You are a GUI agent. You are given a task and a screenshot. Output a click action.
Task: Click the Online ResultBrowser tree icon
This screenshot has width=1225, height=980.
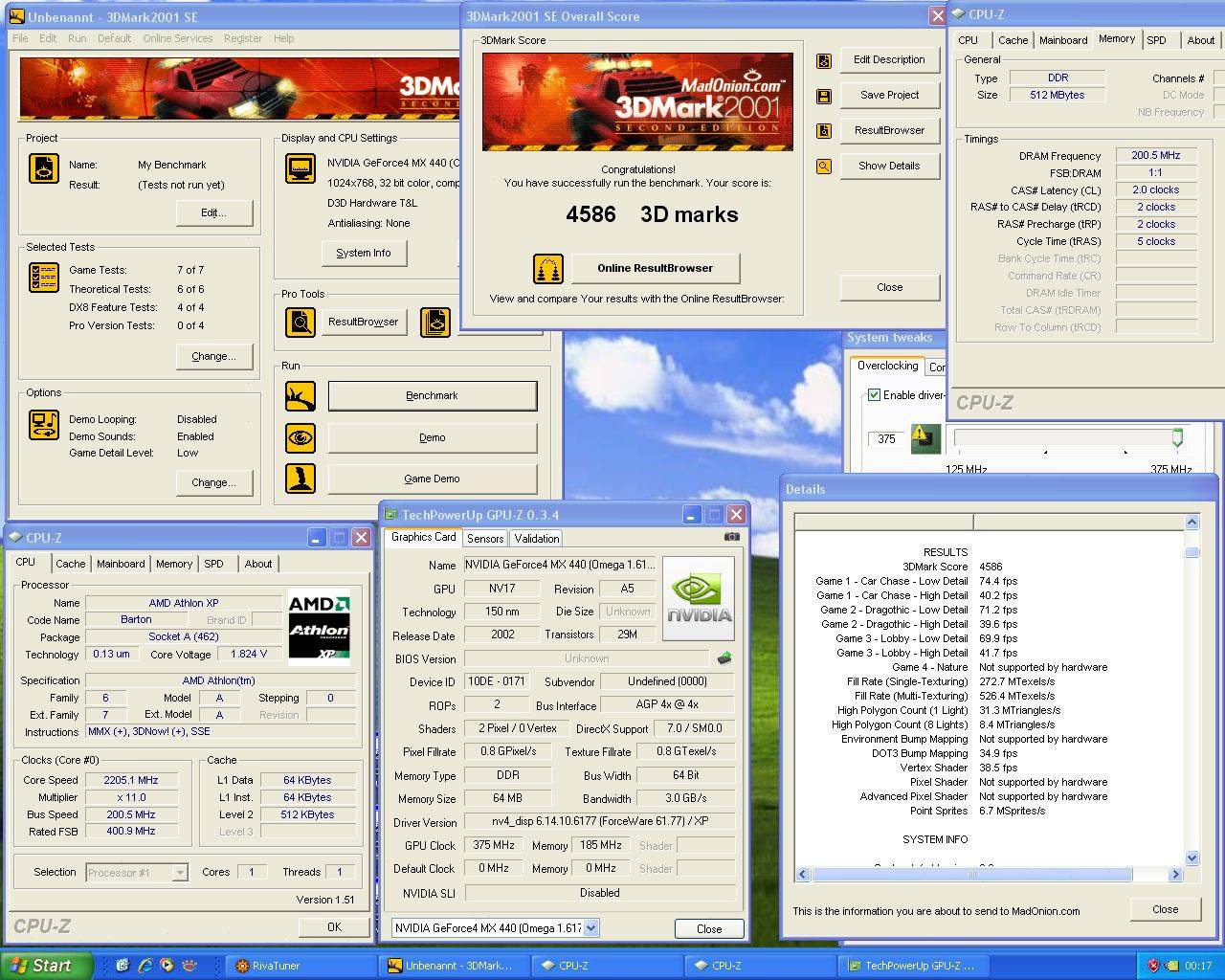(548, 269)
